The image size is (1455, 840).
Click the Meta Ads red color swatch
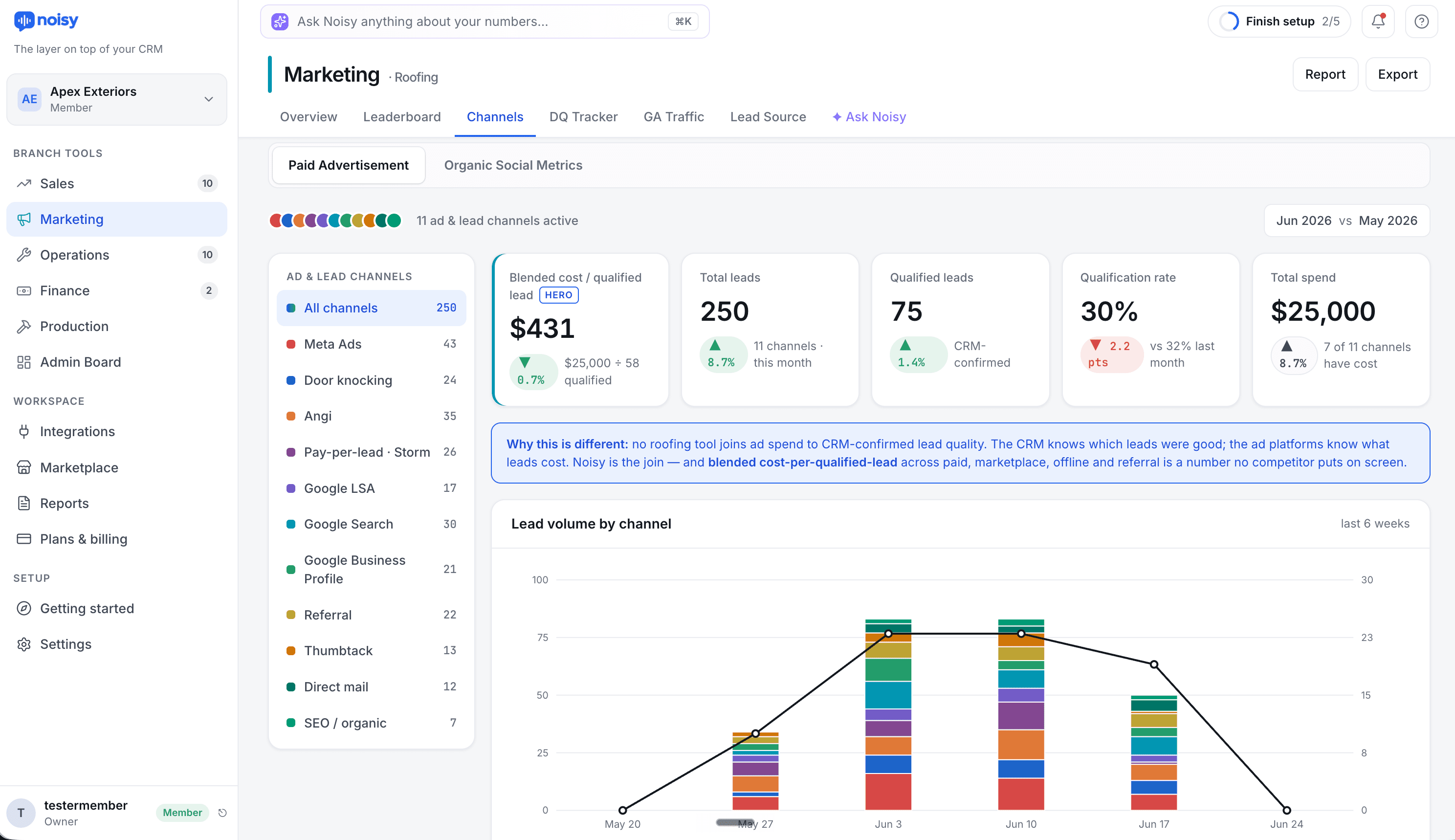291,344
